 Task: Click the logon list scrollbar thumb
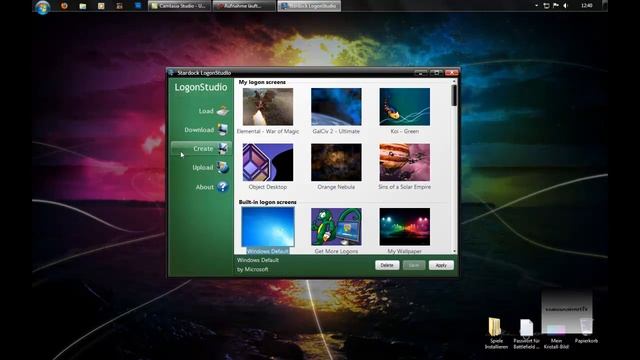pyautogui.click(x=454, y=96)
